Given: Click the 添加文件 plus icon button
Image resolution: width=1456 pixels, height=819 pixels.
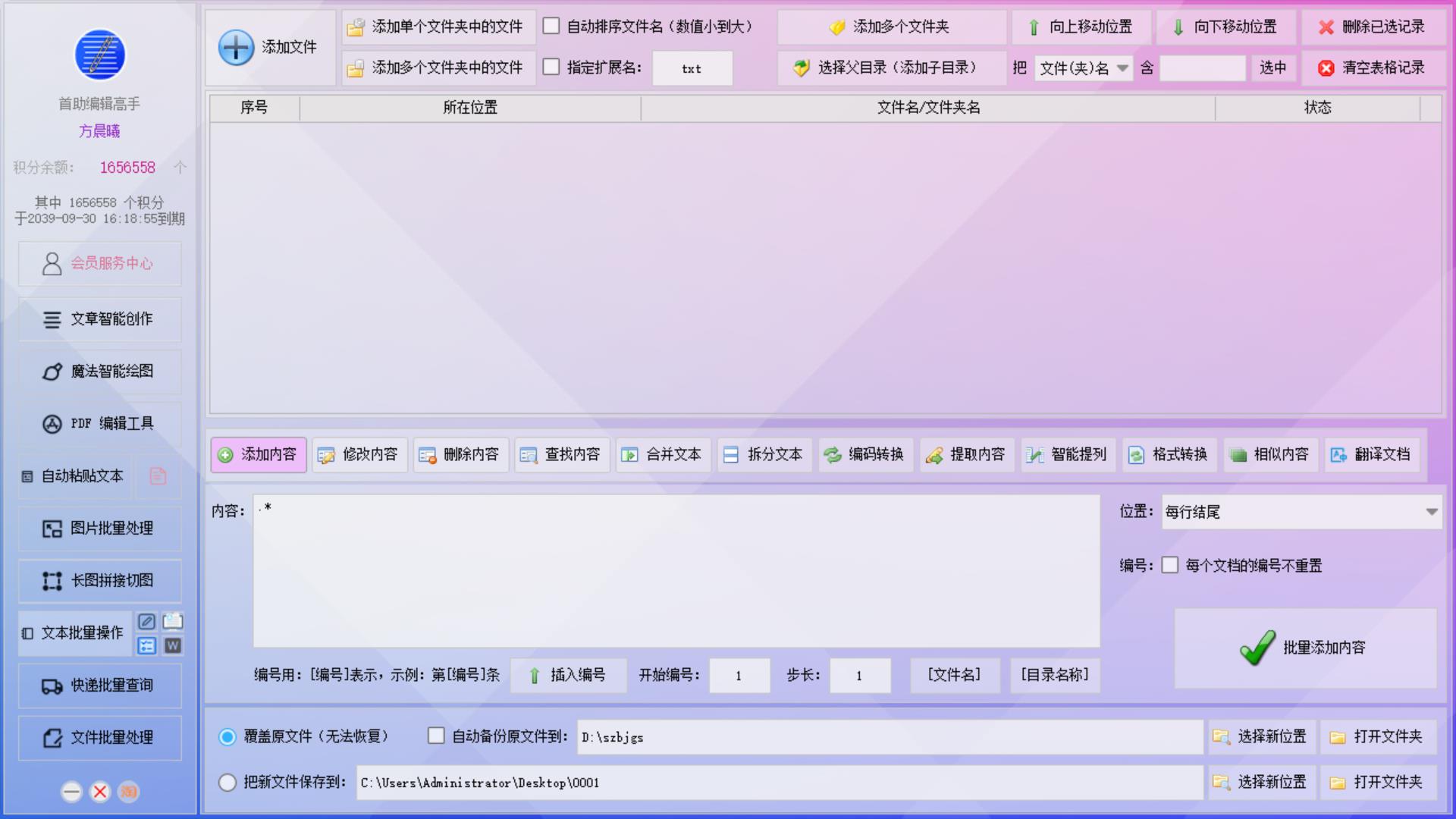Looking at the screenshot, I should click(x=269, y=47).
